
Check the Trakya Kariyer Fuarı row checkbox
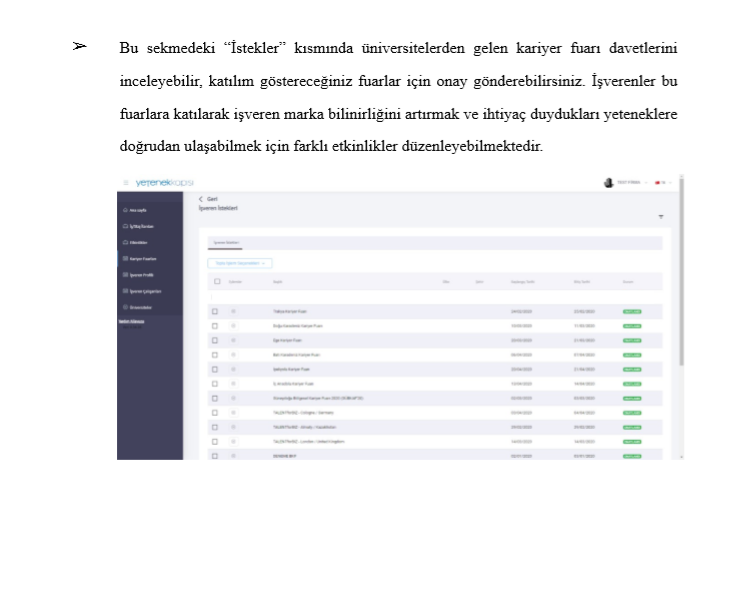(215, 312)
